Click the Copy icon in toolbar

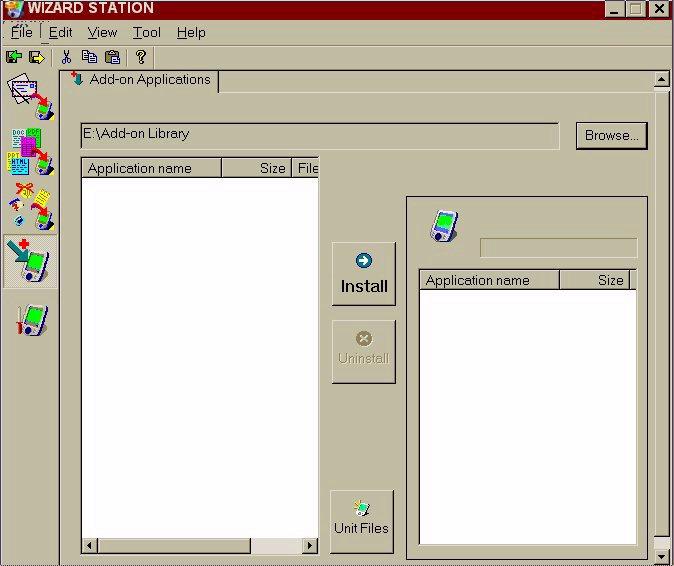(89, 58)
